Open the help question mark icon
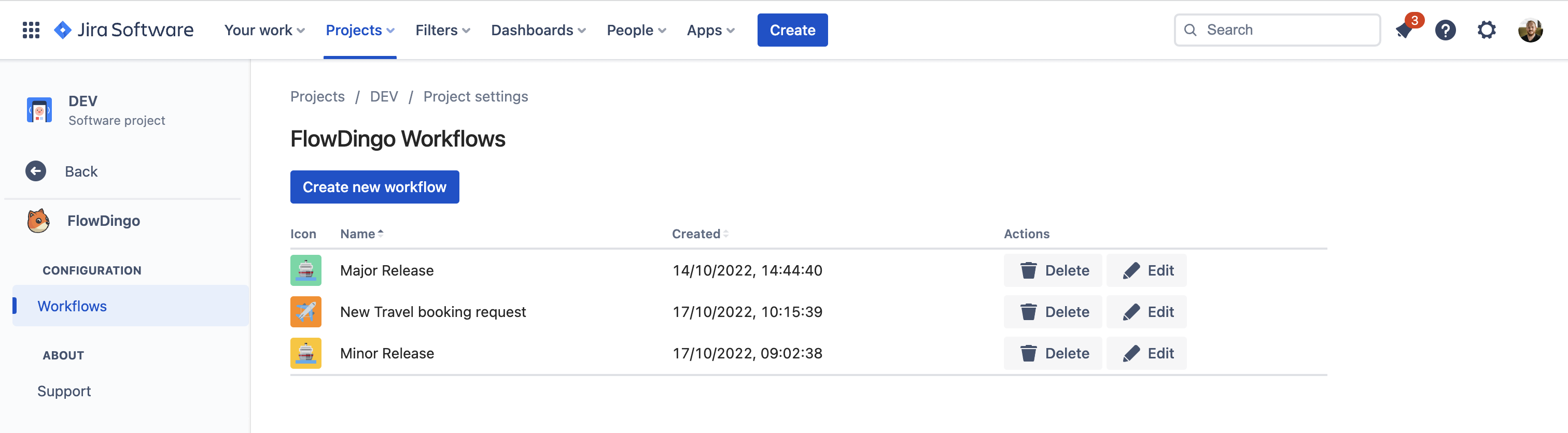This screenshot has height=433, width=1568. (1445, 30)
